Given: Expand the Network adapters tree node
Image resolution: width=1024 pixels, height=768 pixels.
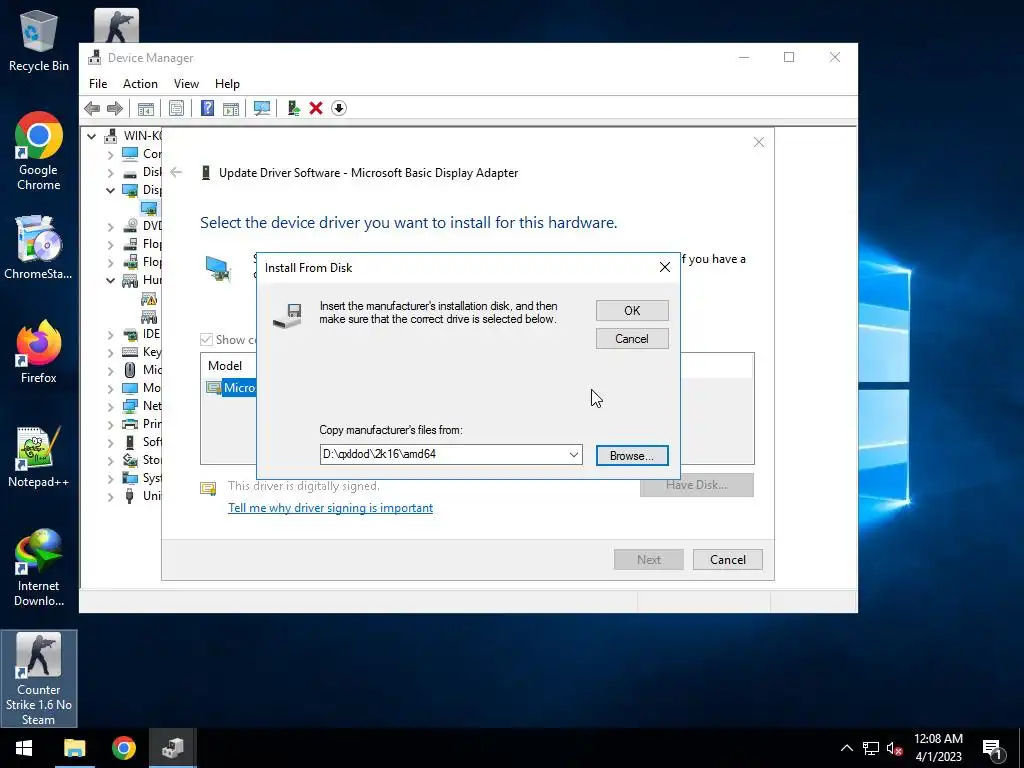Looking at the screenshot, I should [110, 406].
